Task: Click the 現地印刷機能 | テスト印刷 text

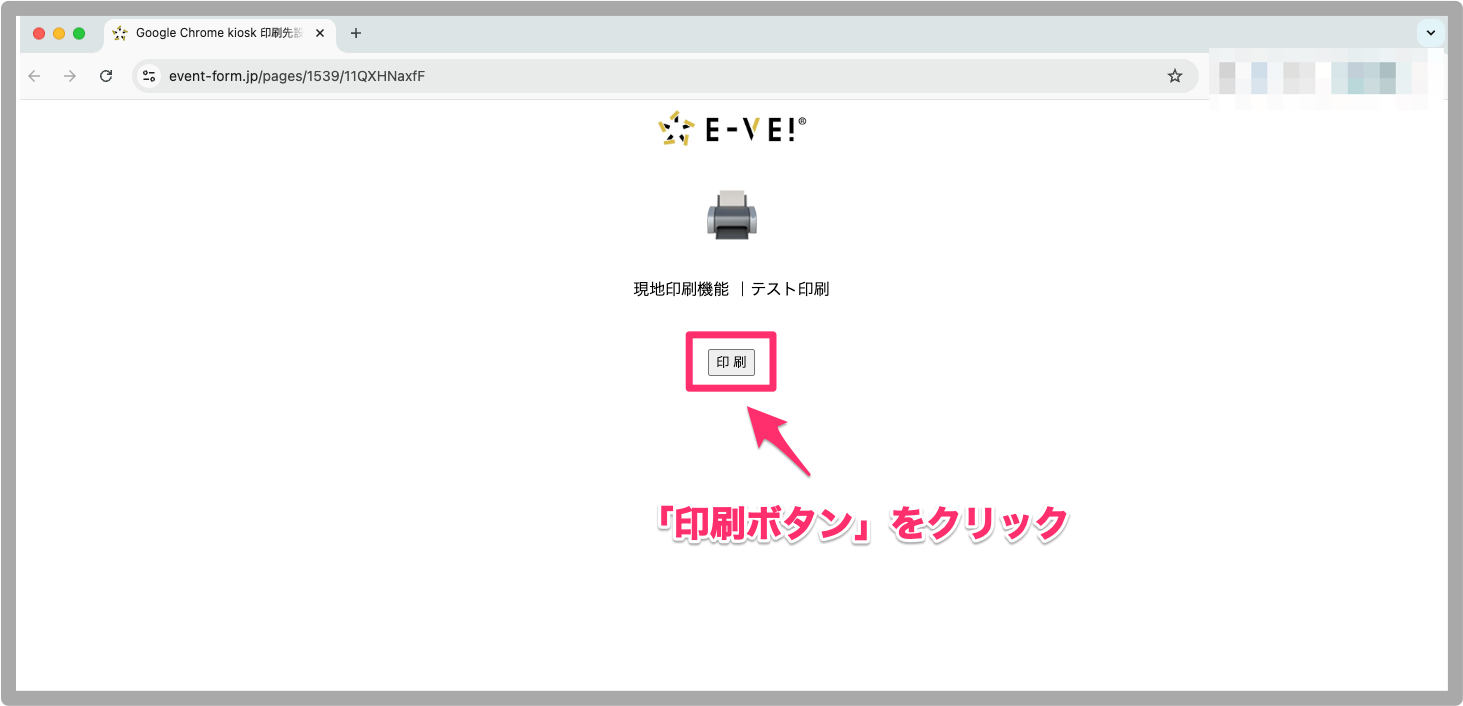Action: coord(731,290)
